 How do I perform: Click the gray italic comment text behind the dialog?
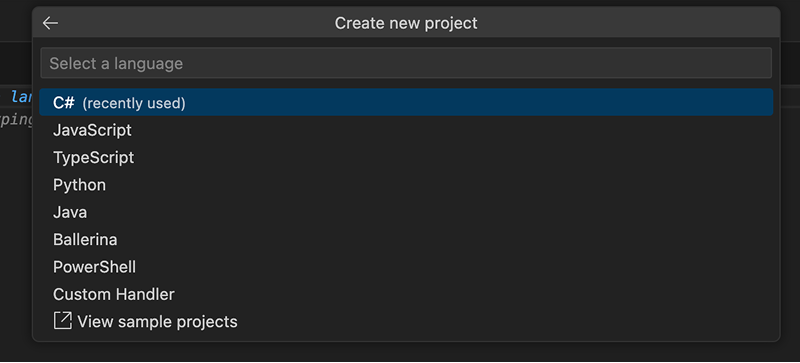(16, 122)
